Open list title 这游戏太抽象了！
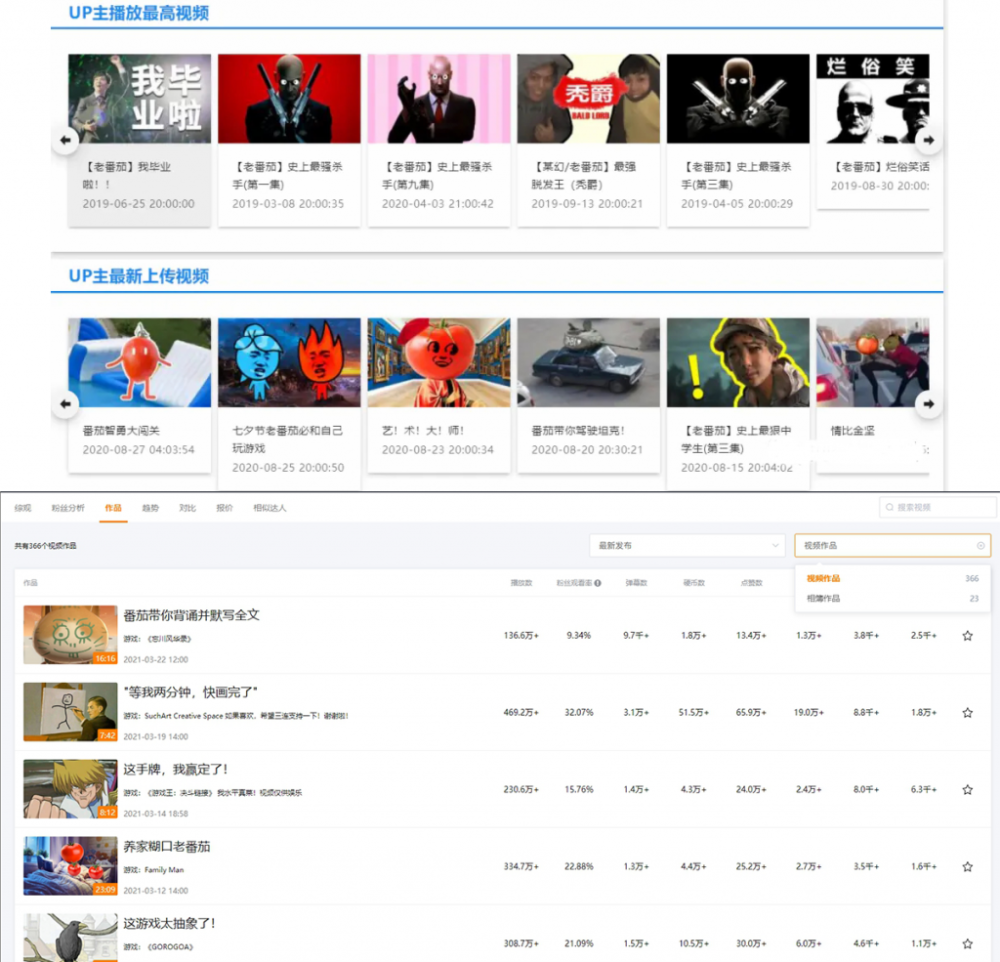The height and width of the screenshot is (962, 1000). tap(169, 923)
